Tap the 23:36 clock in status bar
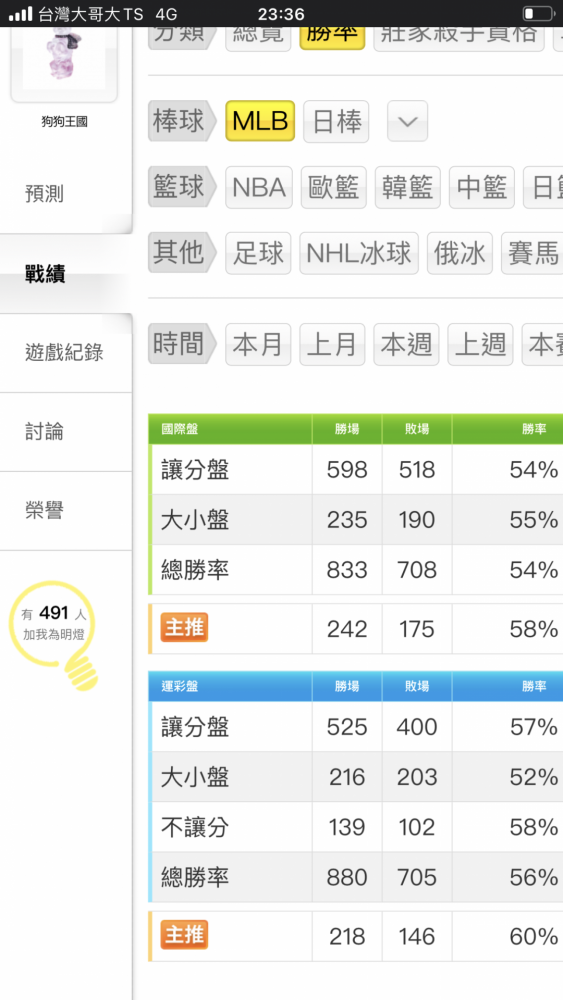563x1000 pixels. point(281,13)
